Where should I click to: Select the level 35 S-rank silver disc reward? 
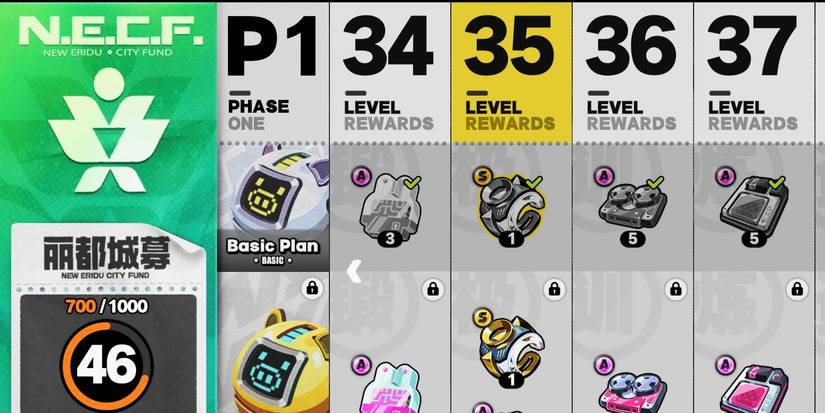[511, 206]
